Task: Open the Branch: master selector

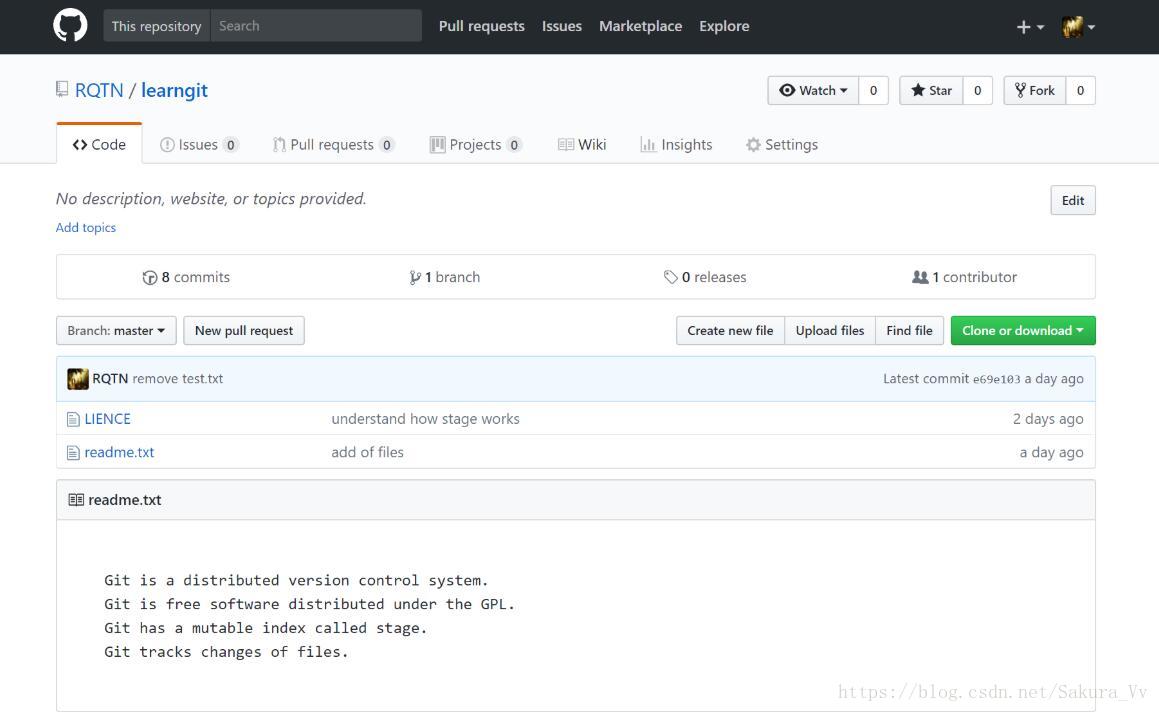Action: pyautogui.click(x=116, y=330)
